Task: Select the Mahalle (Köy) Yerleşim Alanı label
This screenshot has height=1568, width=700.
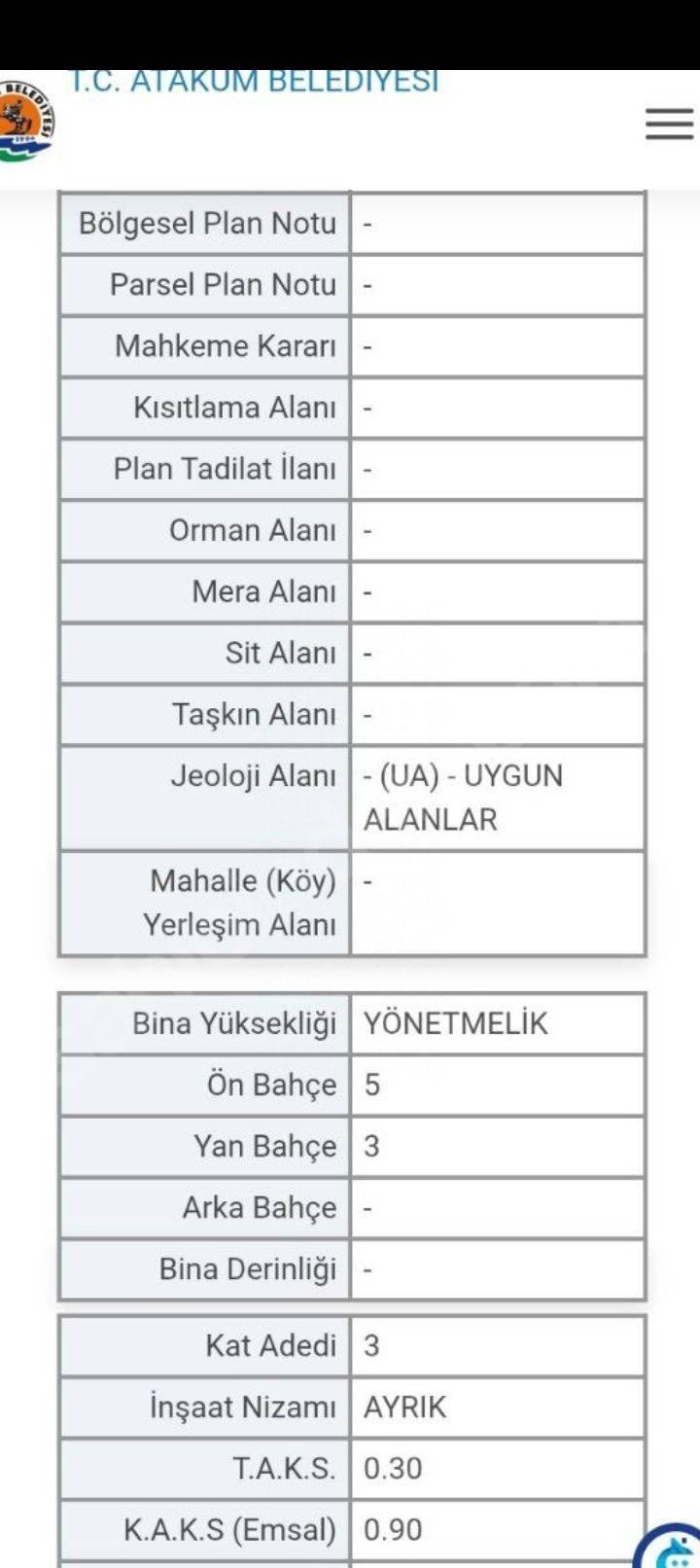Action: [240, 903]
